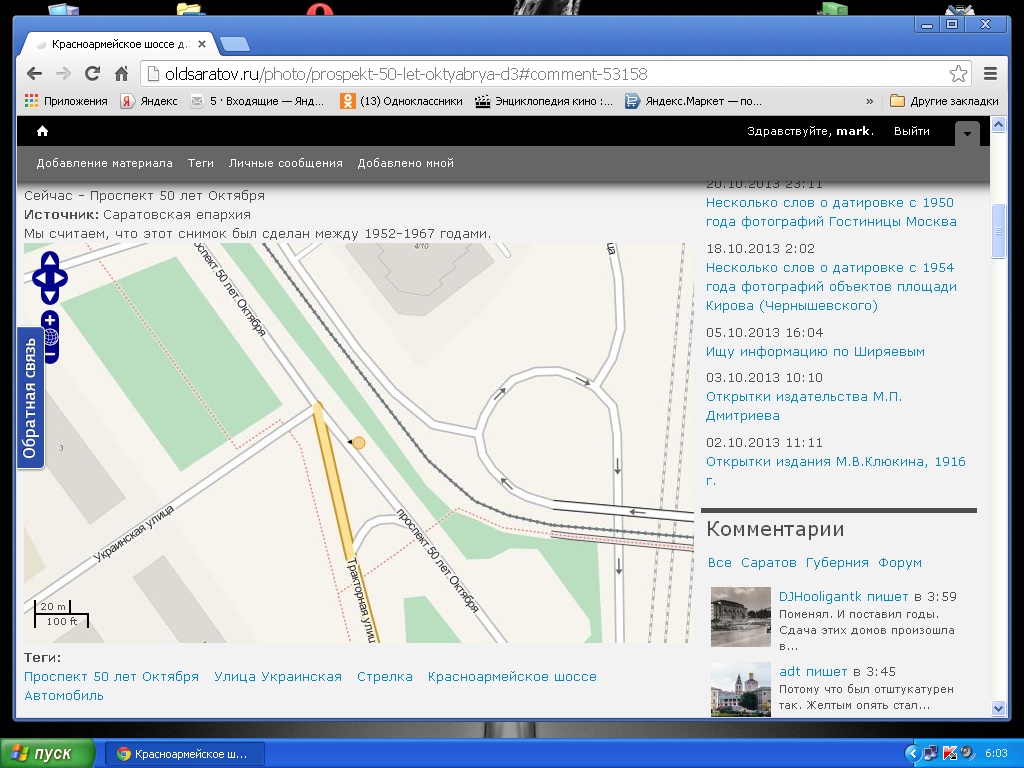Open the browser home page icon
1024x768 pixels.
click(x=121, y=74)
